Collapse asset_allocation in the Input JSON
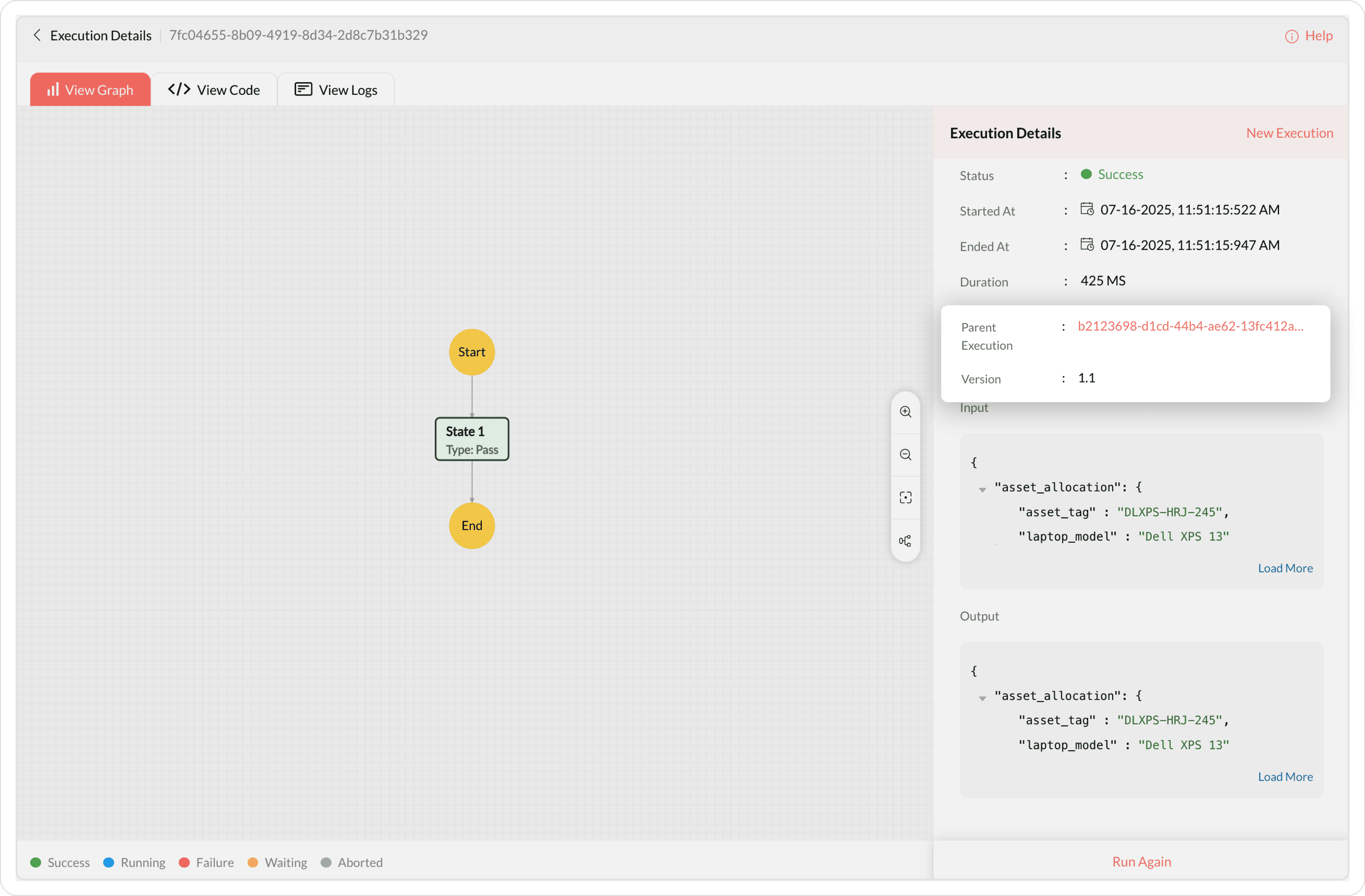This screenshot has width=1365, height=896. tap(982, 489)
